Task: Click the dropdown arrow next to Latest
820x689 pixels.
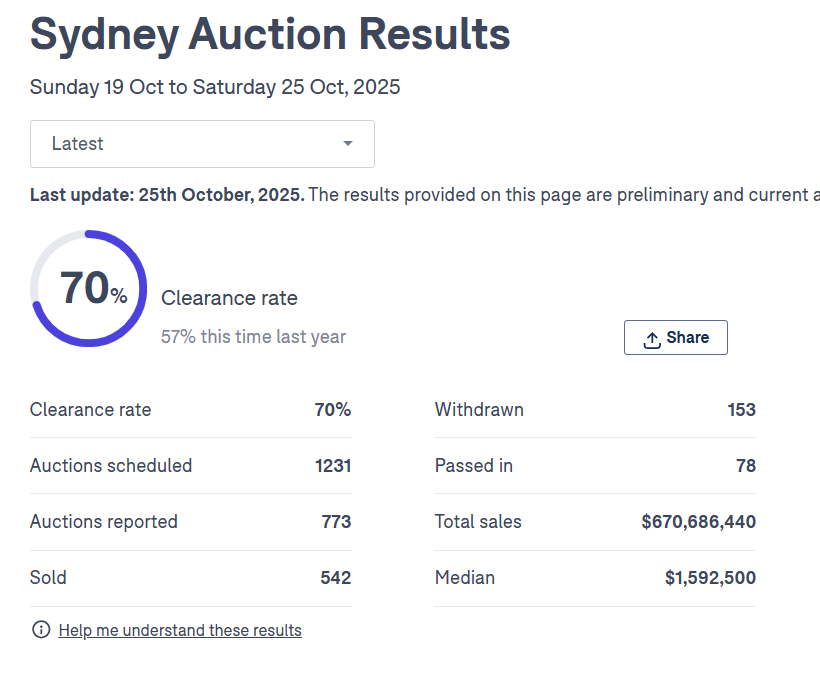Action: pos(348,144)
